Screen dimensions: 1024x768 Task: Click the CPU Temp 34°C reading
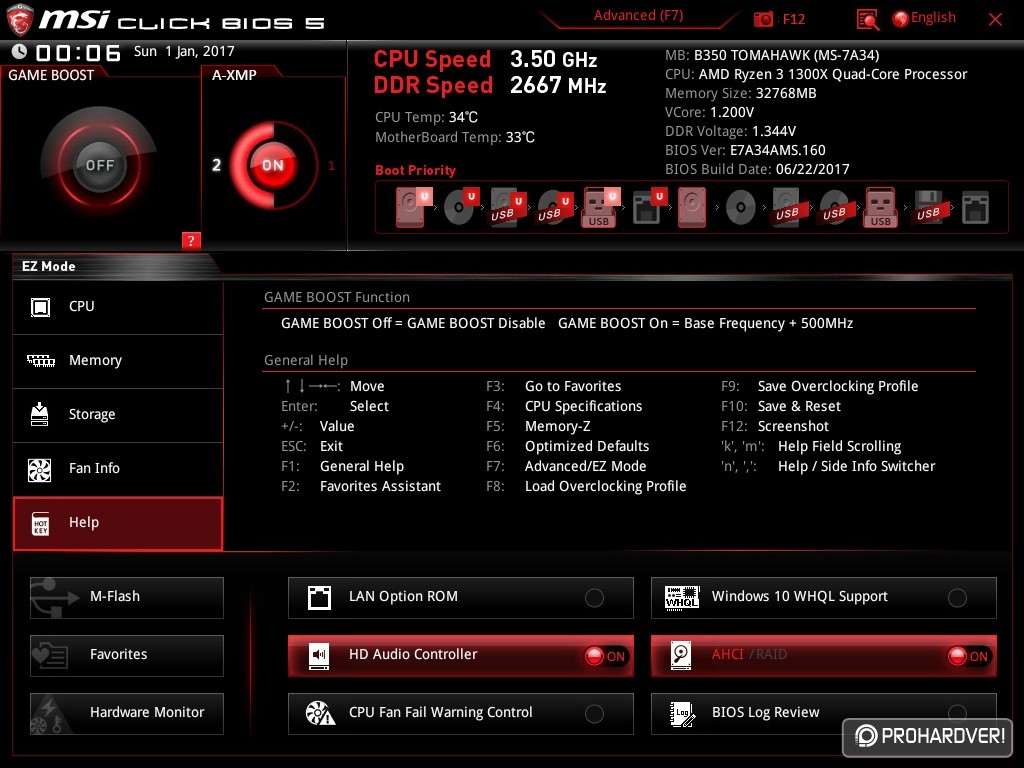(x=426, y=118)
